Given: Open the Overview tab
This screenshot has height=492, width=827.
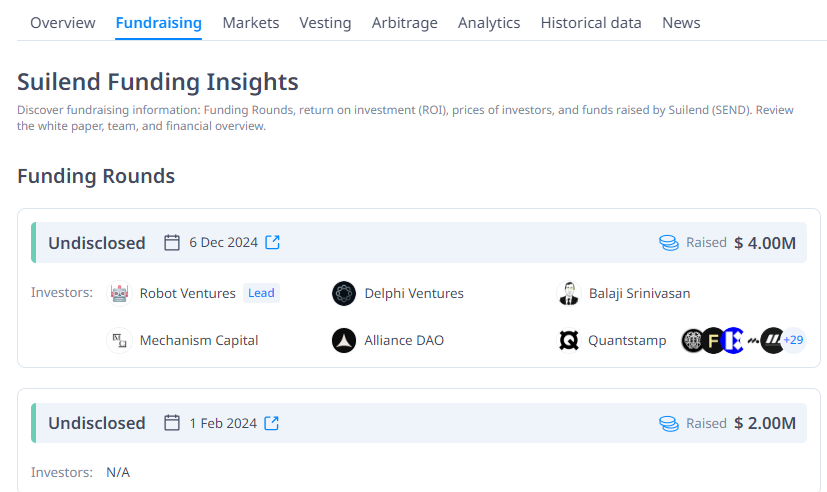Looking at the screenshot, I should pos(62,23).
